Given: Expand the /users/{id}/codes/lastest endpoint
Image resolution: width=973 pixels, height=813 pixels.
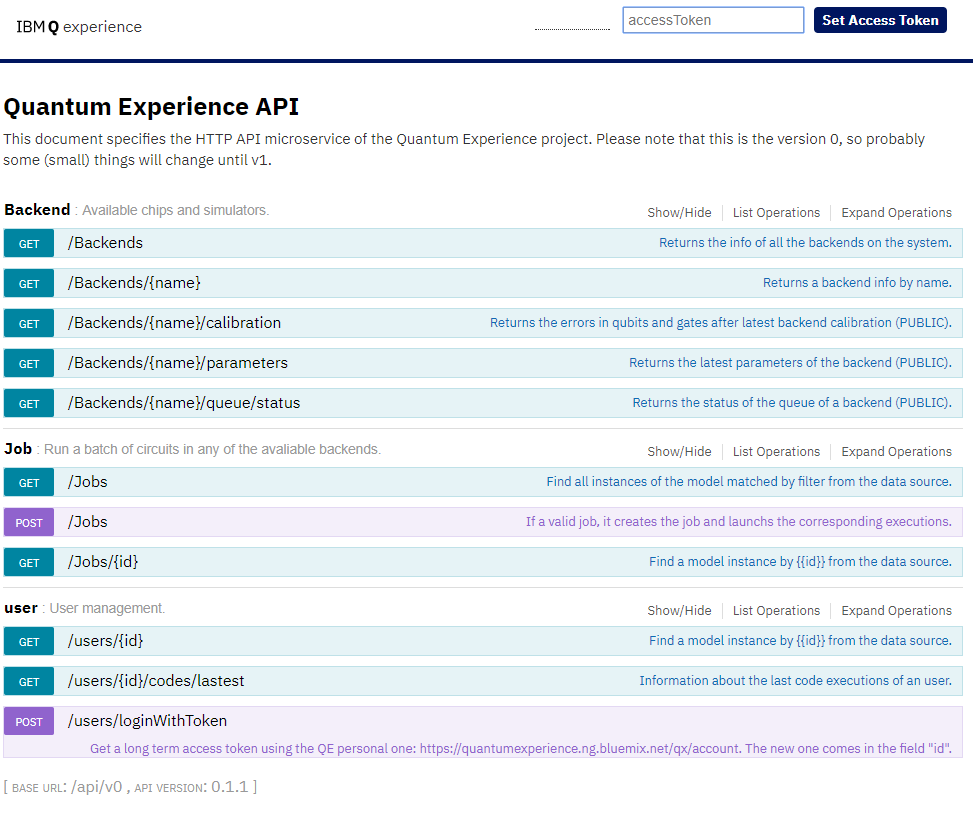Looking at the screenshot, I should (156, 681).
